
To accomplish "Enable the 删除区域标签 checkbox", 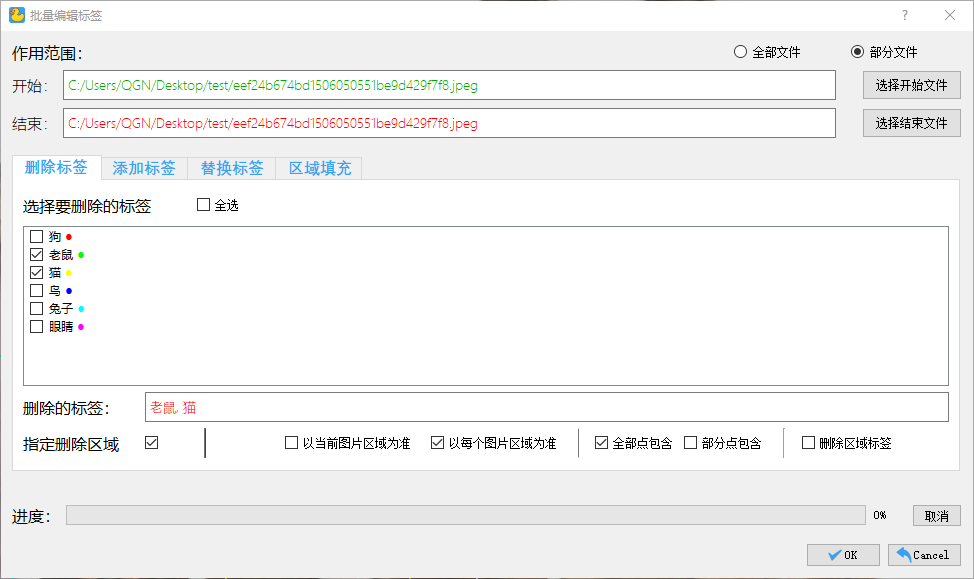I will pyautogui.click(x=807, y=441).
